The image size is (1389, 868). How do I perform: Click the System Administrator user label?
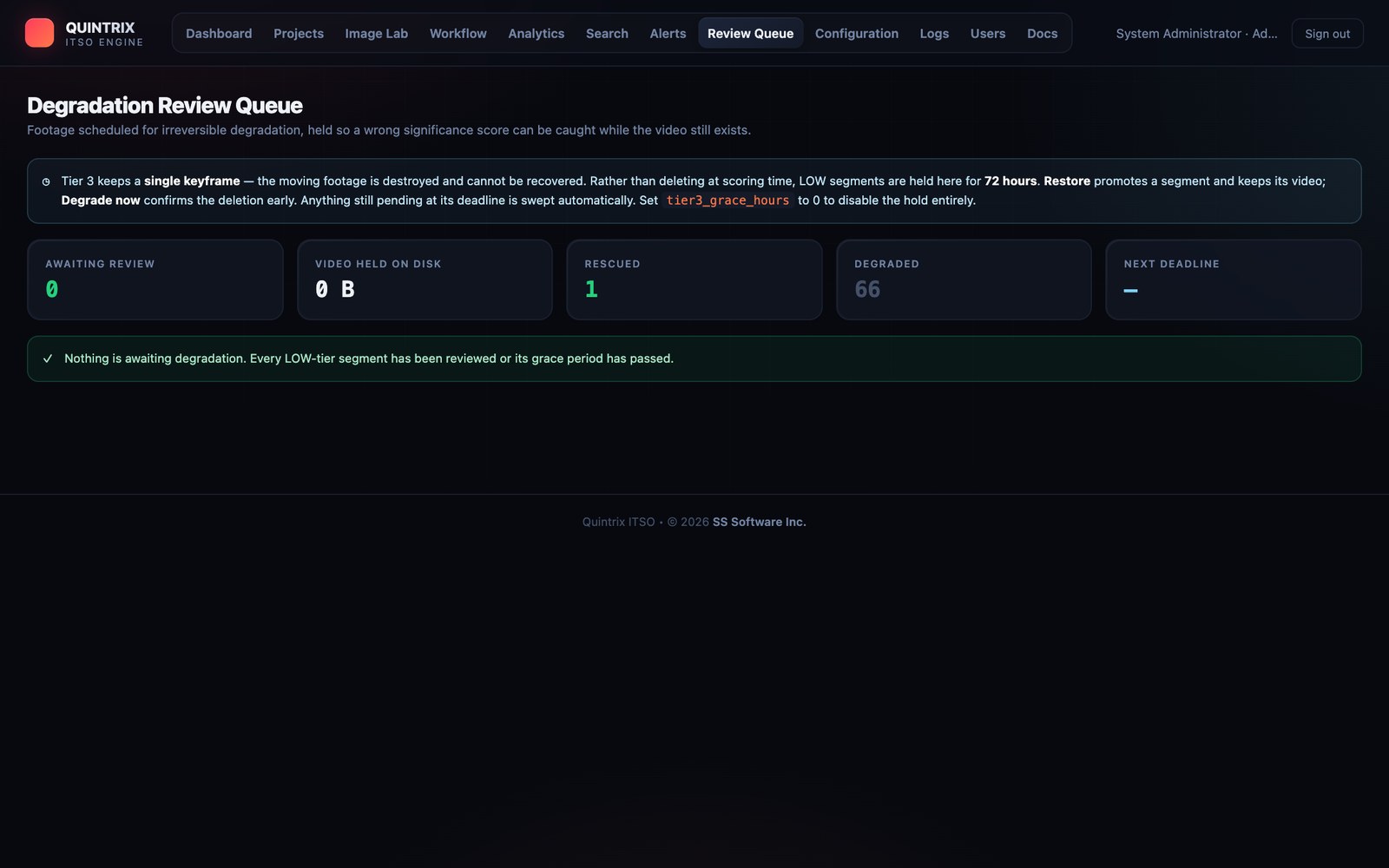[x=1196, y=33]
